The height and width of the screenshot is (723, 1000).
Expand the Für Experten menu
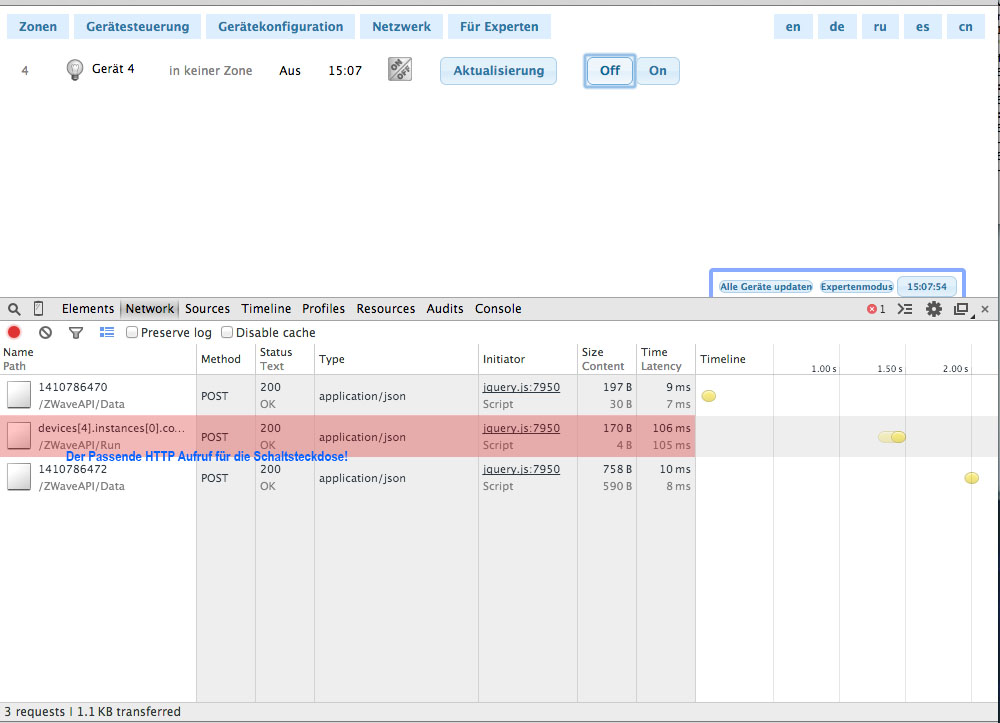coord(499,27)
